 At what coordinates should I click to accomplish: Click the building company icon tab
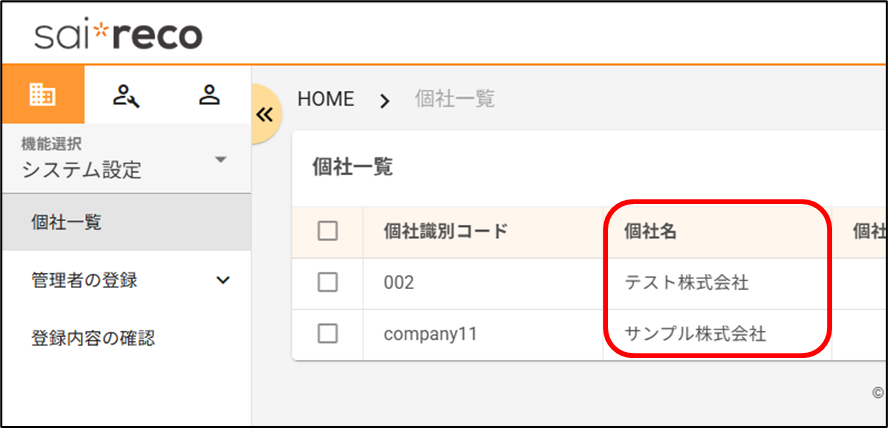(x=42, y=95)
